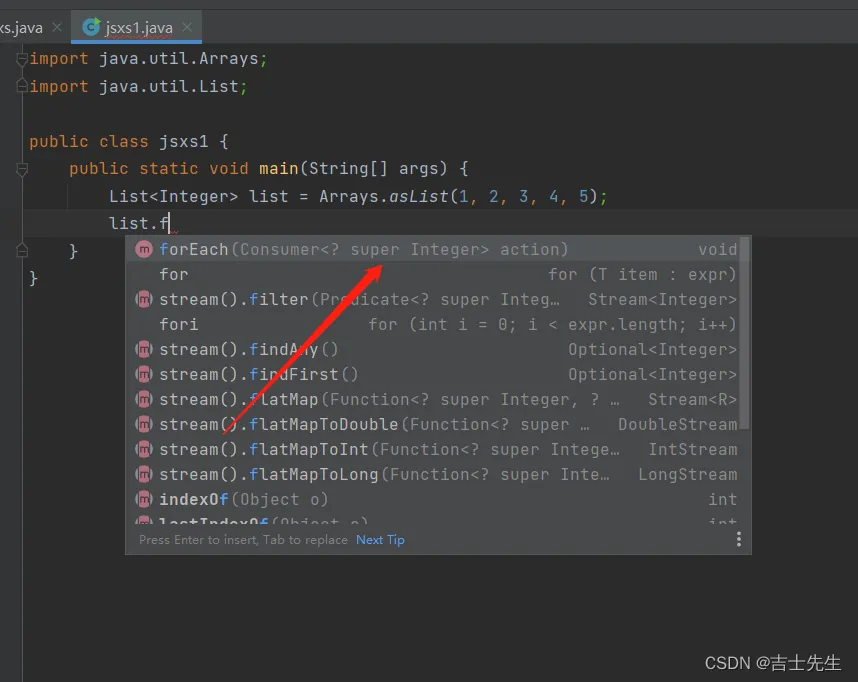
Task: Click 'Optional<Integer>' on findAny row
Action: click(x=652, y=349)
